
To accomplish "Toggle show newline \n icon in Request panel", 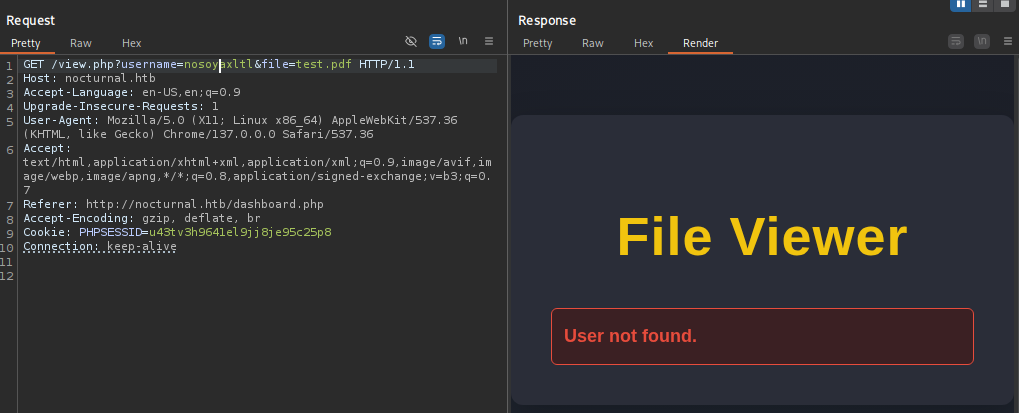I will [x=463, y=41].
